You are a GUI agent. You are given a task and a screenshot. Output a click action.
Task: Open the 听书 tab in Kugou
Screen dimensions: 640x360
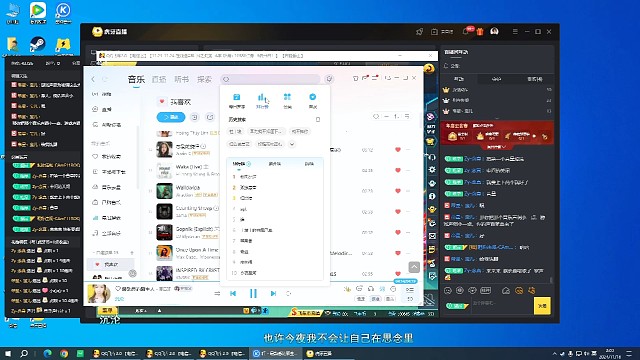click(x=182, y=79)
